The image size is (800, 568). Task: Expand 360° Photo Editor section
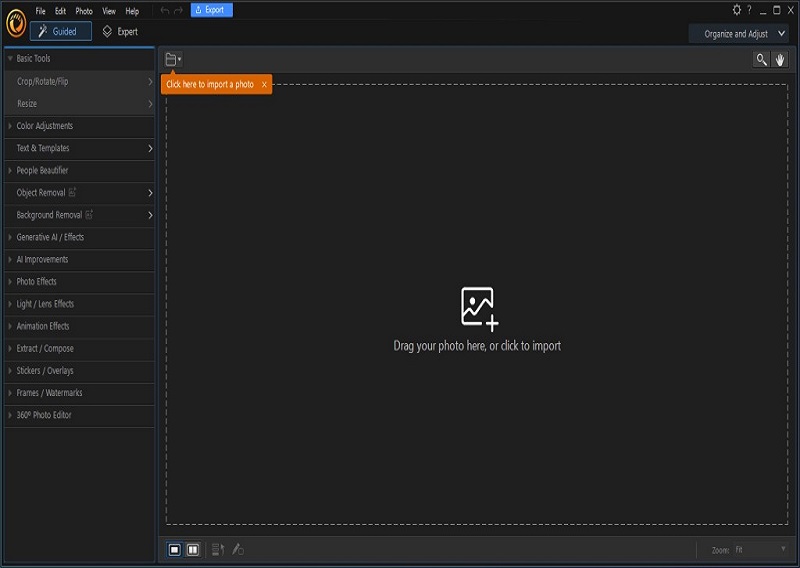80,415
